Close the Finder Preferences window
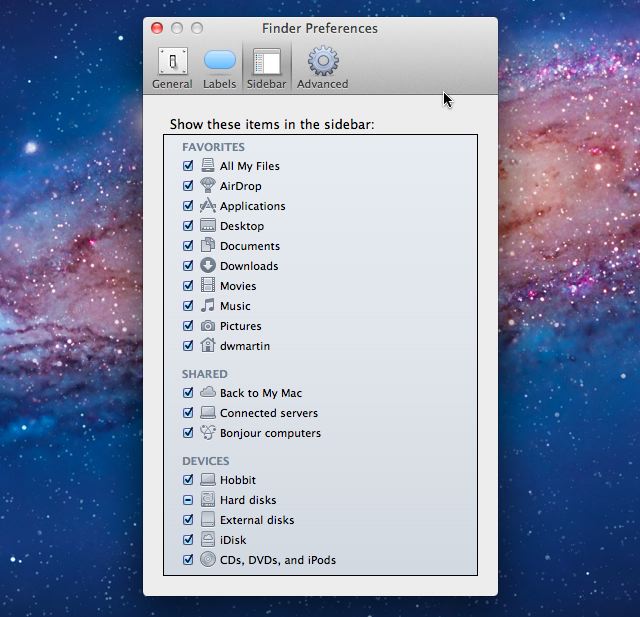Viewport: 640px width, 617px height. coord(157,28)
